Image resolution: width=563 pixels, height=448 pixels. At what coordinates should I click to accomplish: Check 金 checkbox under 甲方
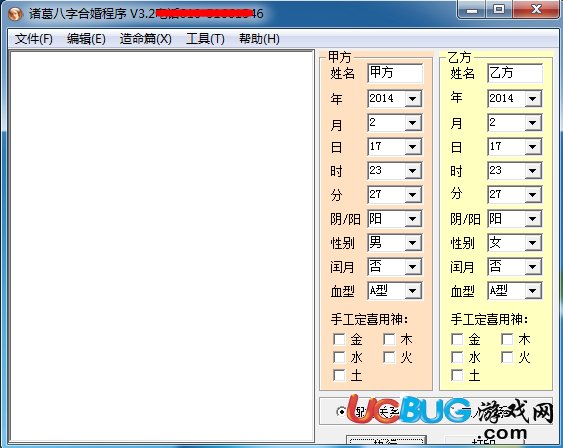[339, 339]
